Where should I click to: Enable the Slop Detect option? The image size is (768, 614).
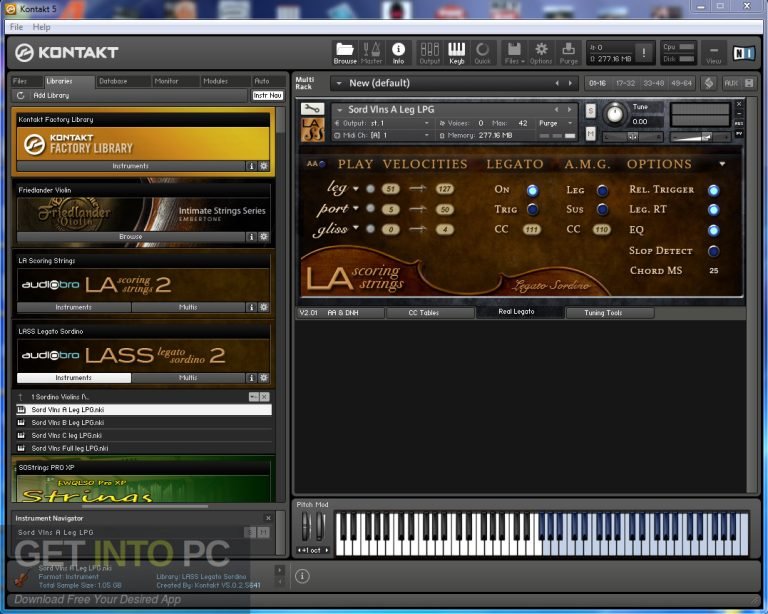[x=713, y=251]
